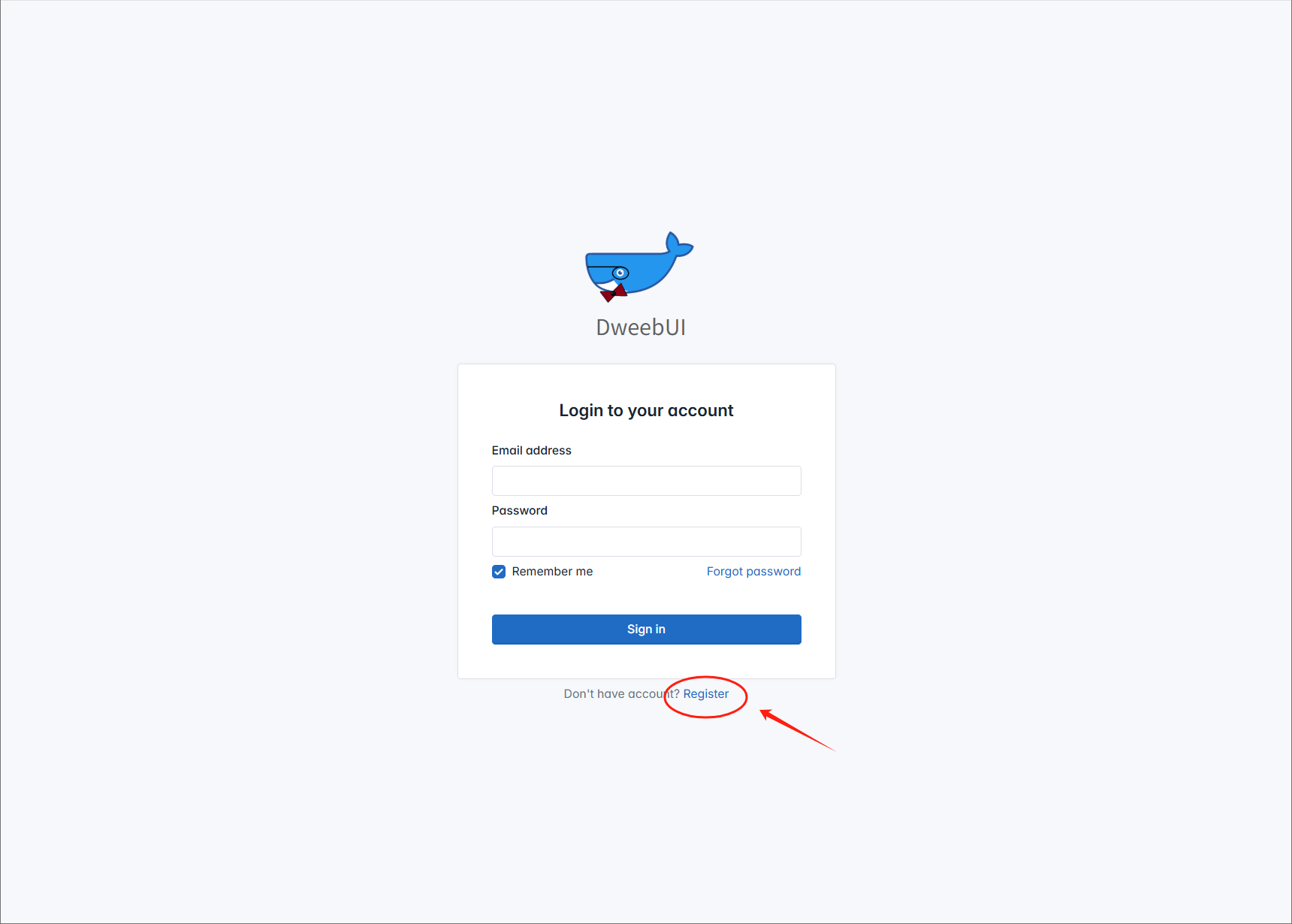Uncheck the Remember me checkbox

[x=499, y=572]
